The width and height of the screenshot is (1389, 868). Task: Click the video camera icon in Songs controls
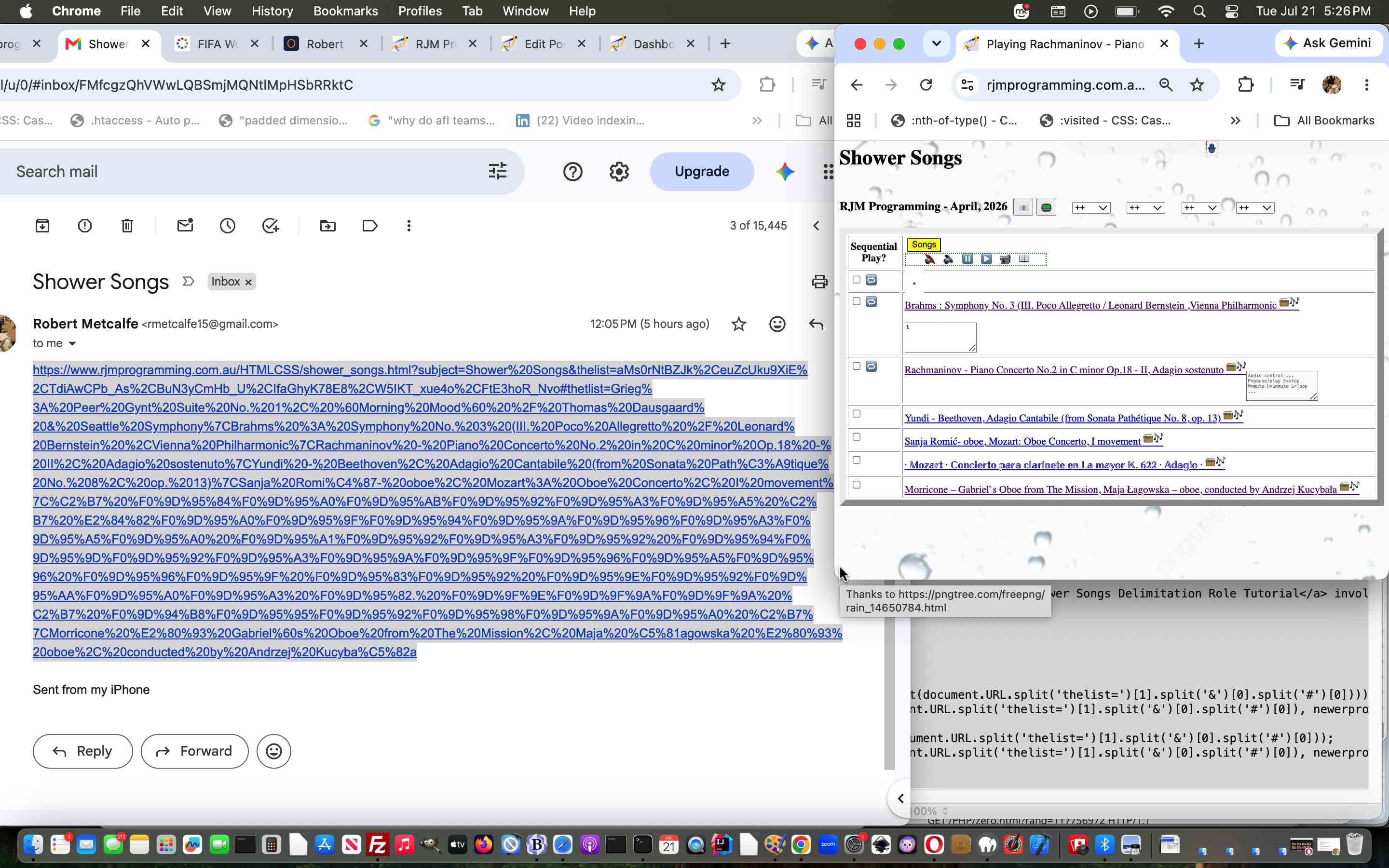point(1005,259)
